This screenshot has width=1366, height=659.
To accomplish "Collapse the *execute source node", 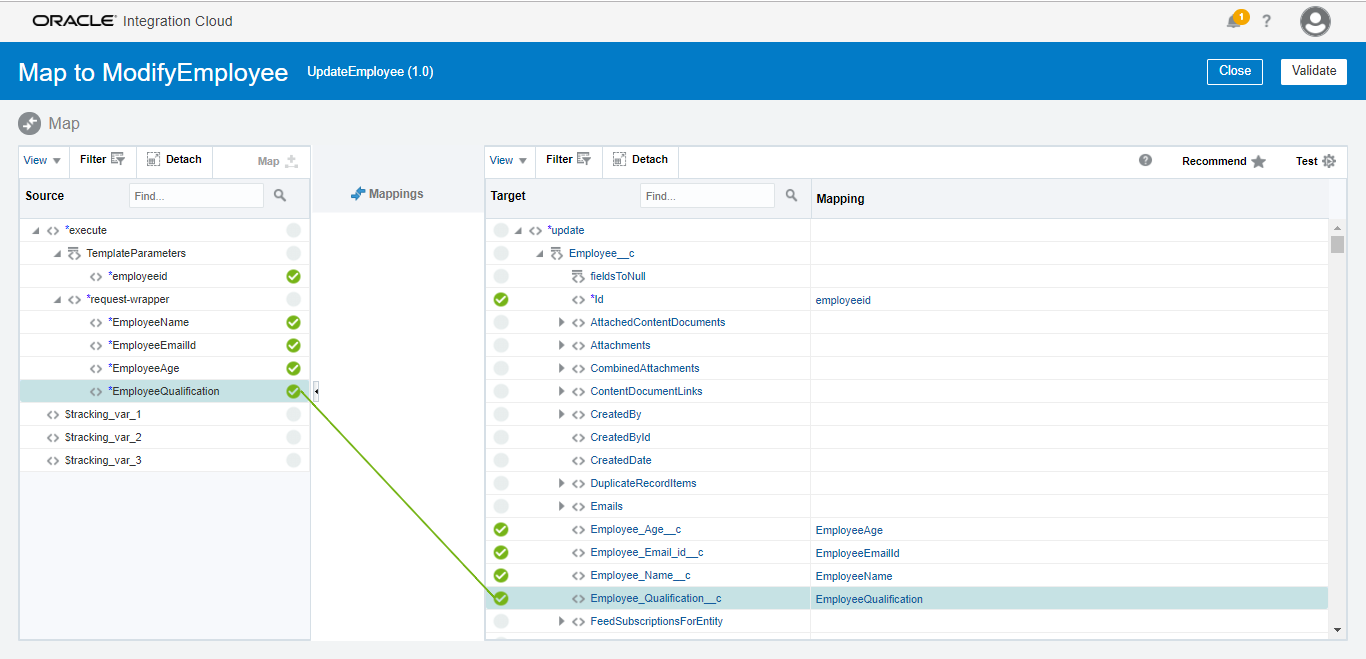I will click(x=36, y=231).
